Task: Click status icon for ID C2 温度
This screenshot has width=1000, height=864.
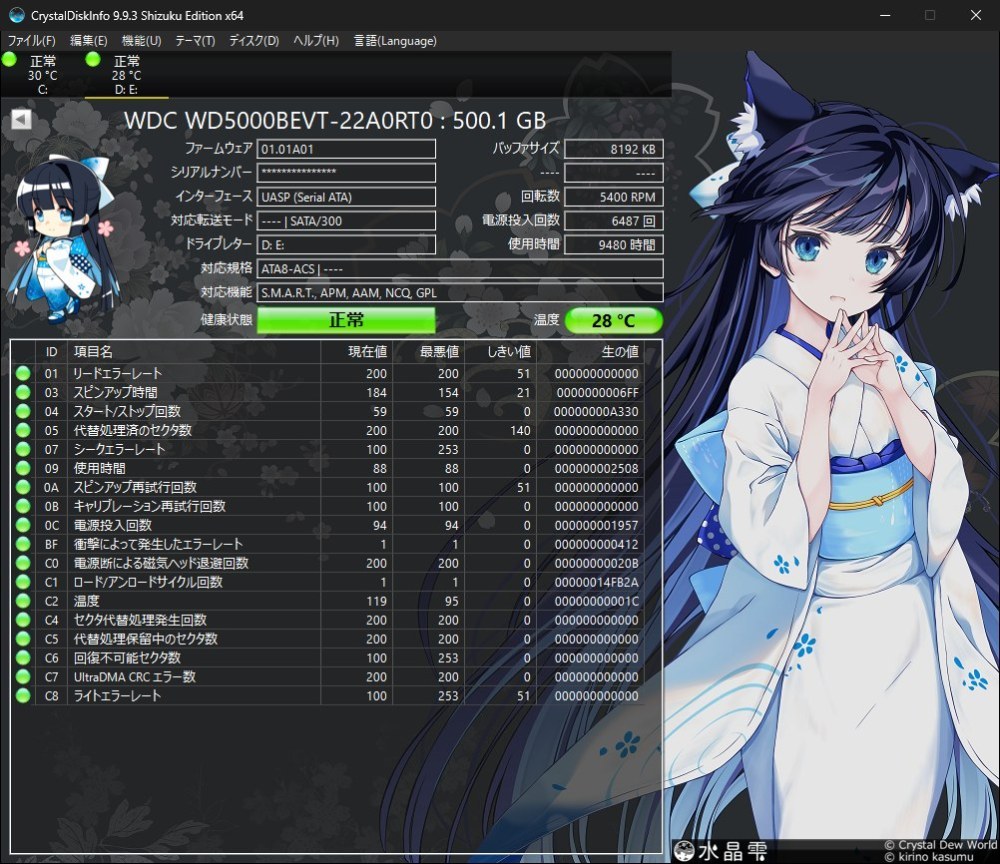Action: pyautogui.click(x=23, y=601)
